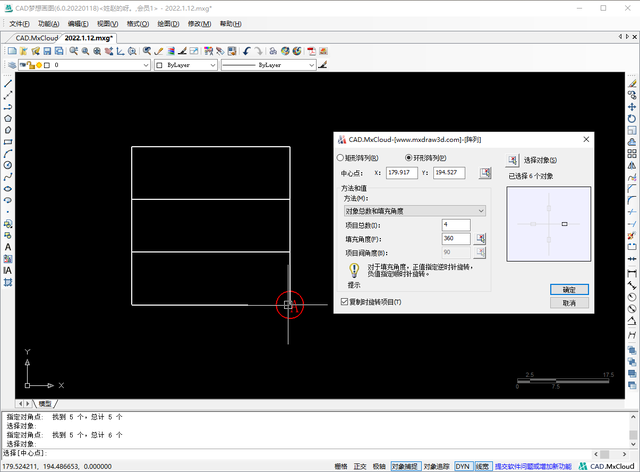Select the Rectangle drawing tool
The width and height of the screenshot is (640, 472).
[x=8, y=142]
